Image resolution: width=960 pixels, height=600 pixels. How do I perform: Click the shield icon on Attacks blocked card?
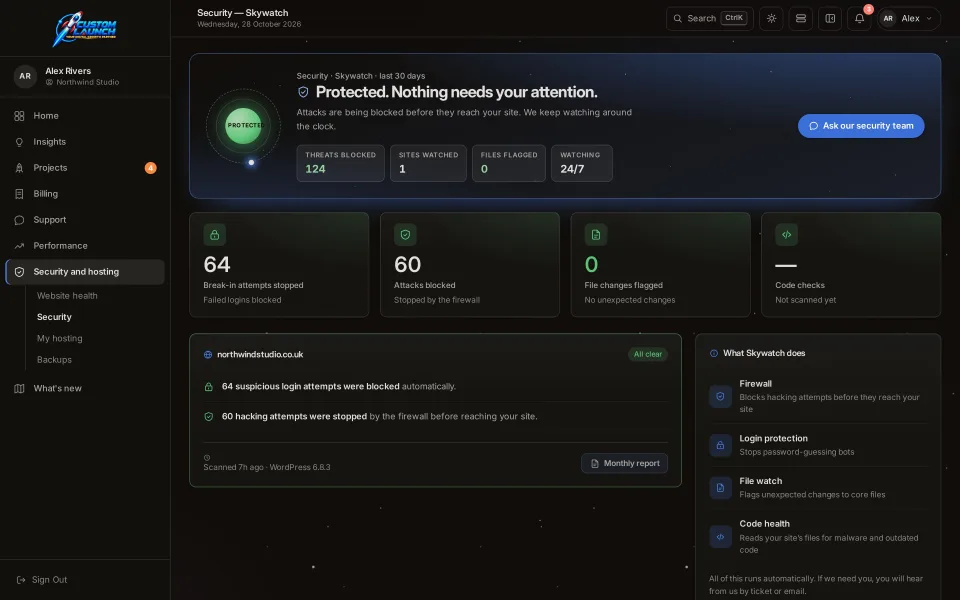click(405, 234)
